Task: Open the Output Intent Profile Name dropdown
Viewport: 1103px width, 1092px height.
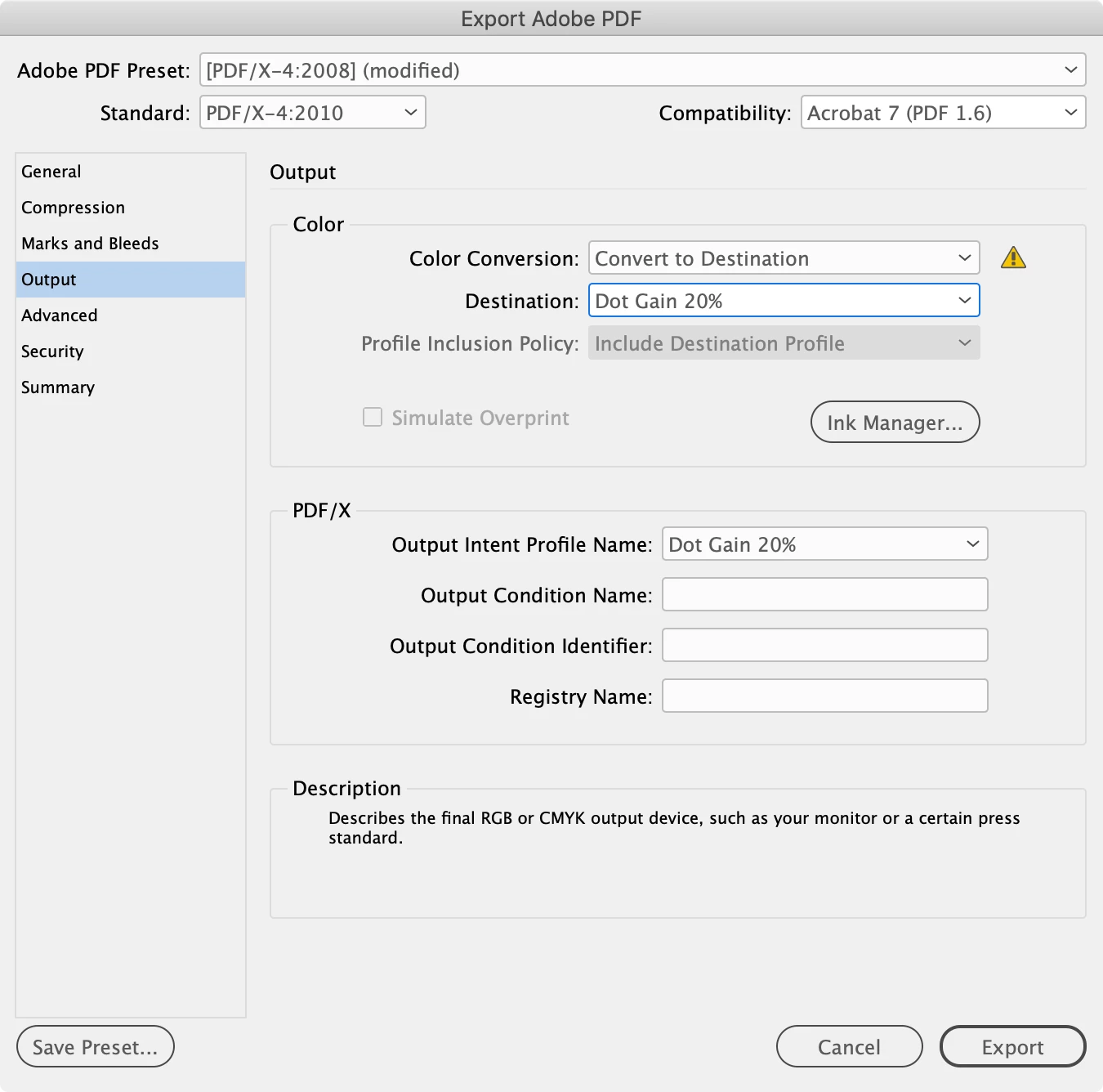Action: click(x=824, y=544)
